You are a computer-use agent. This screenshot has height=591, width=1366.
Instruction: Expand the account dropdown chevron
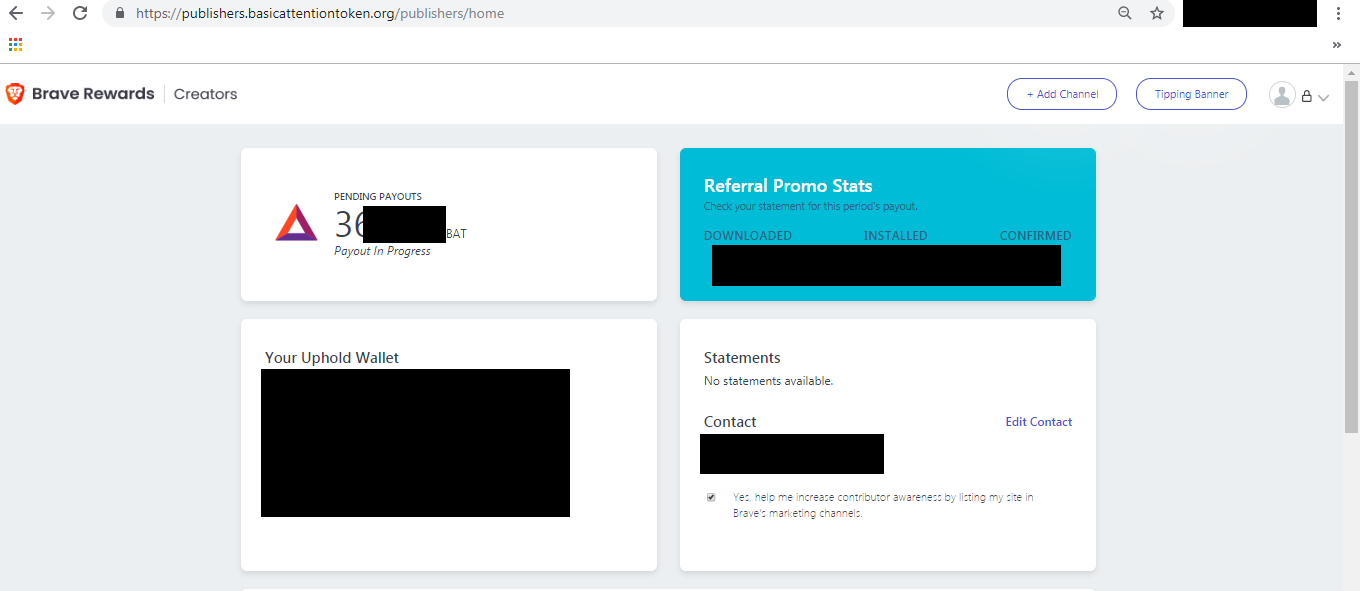[1323, 98]
